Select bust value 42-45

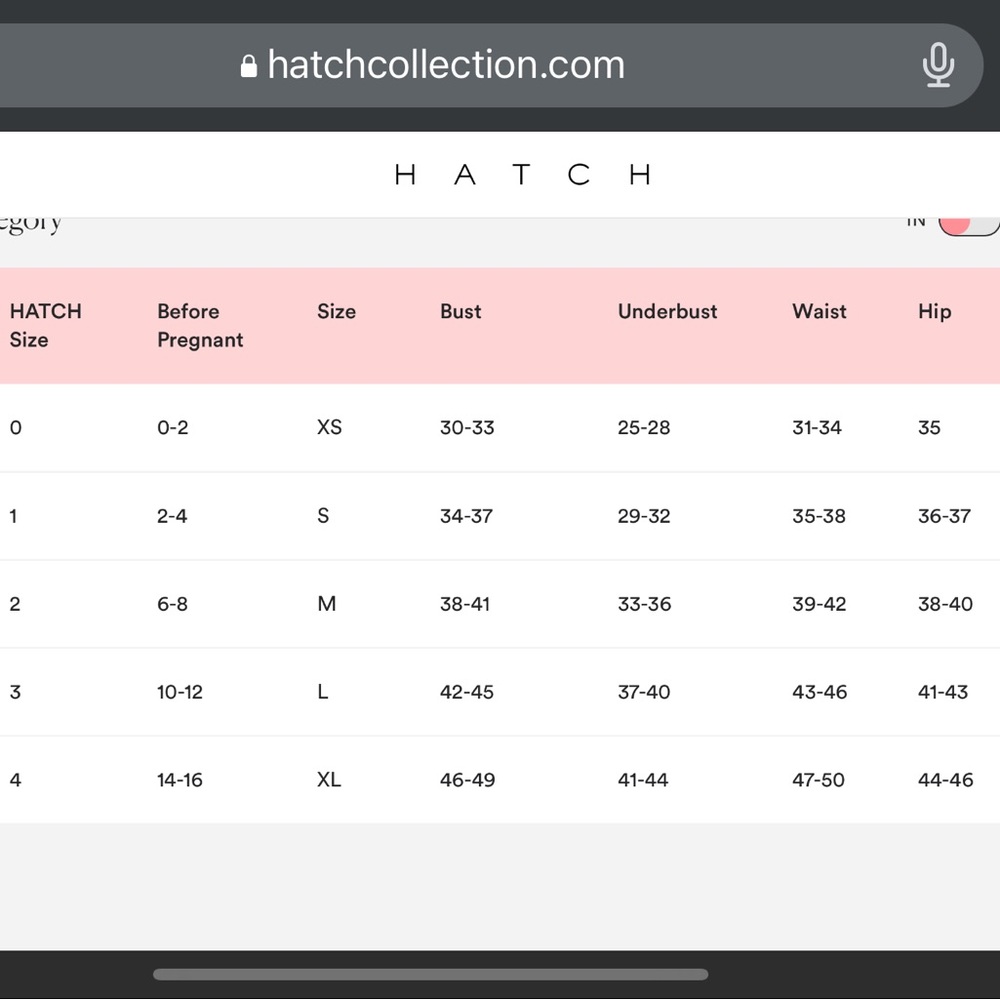coord(466,691)
